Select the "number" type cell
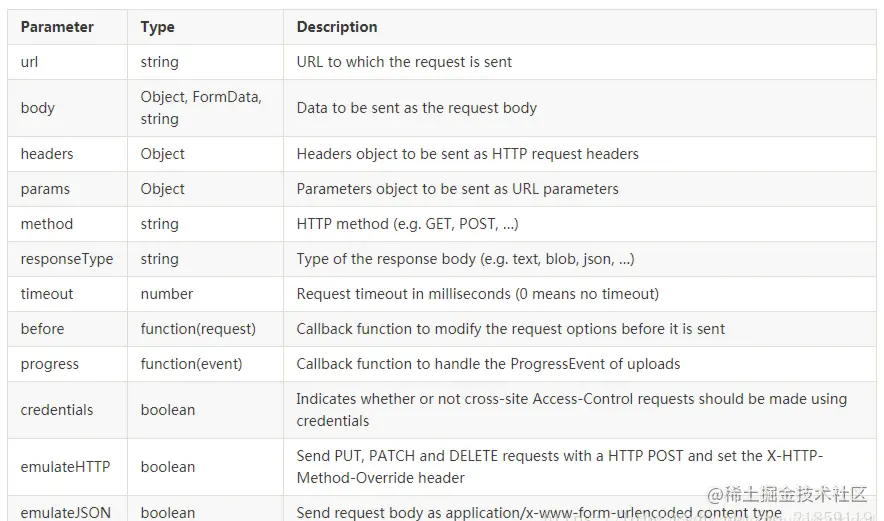884x521 pixels. click(167, 294)
